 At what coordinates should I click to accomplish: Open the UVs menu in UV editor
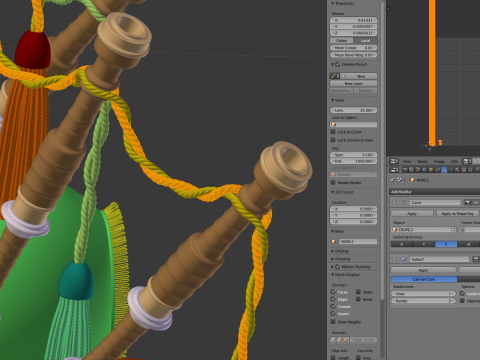[x=454, y=161]
